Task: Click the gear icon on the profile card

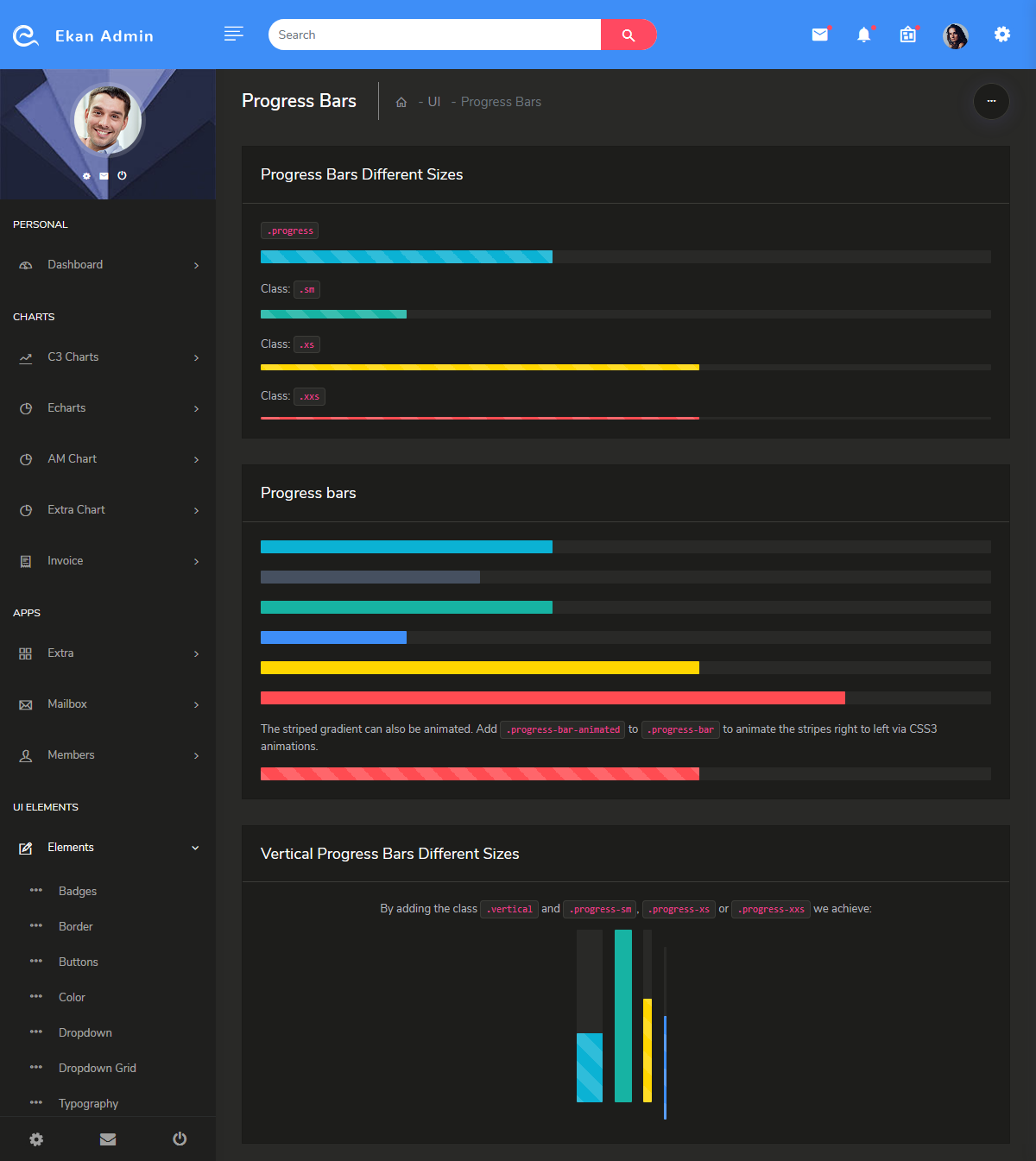Action: 85,175
